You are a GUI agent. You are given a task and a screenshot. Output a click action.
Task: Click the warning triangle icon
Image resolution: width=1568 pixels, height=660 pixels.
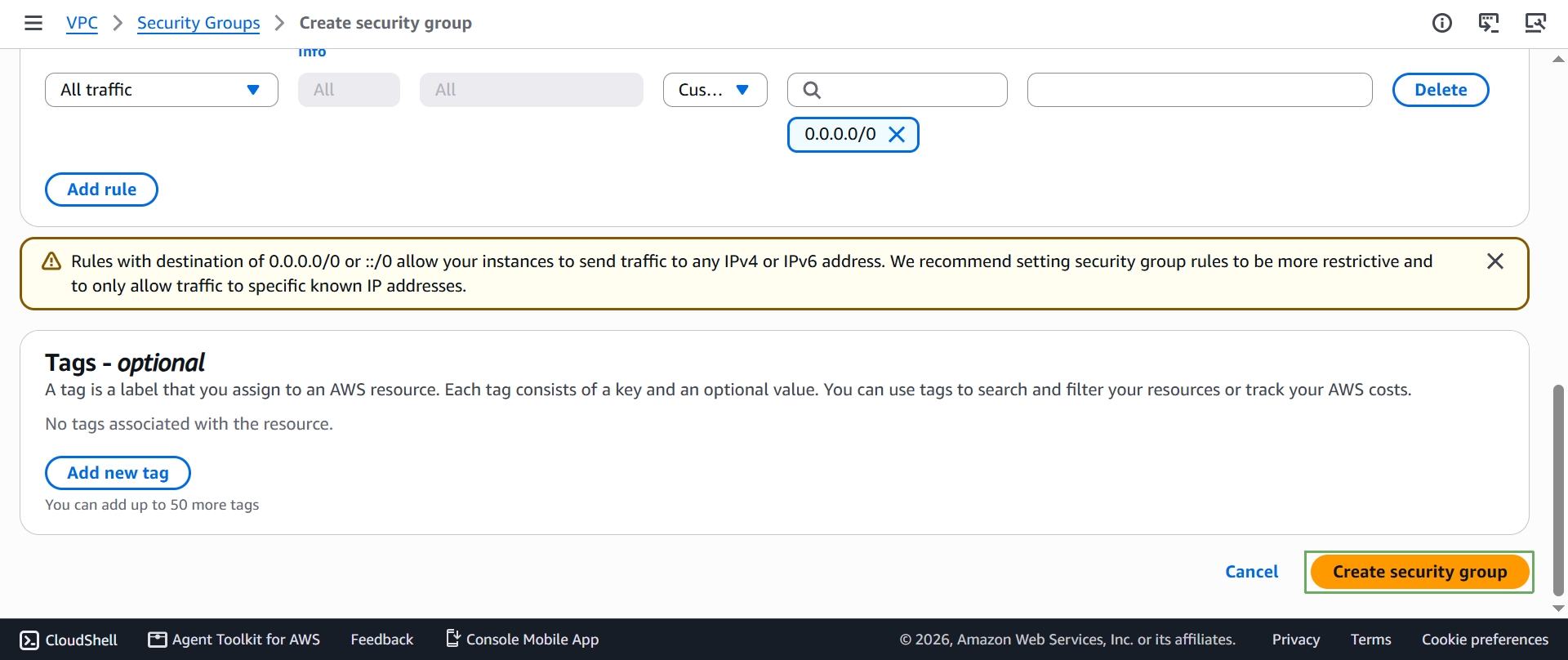tap(51, 261)
